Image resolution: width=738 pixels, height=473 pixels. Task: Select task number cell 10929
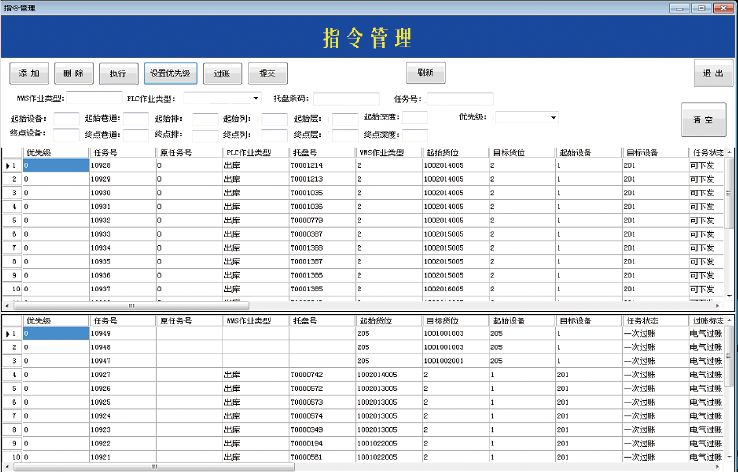coord(122,179)
